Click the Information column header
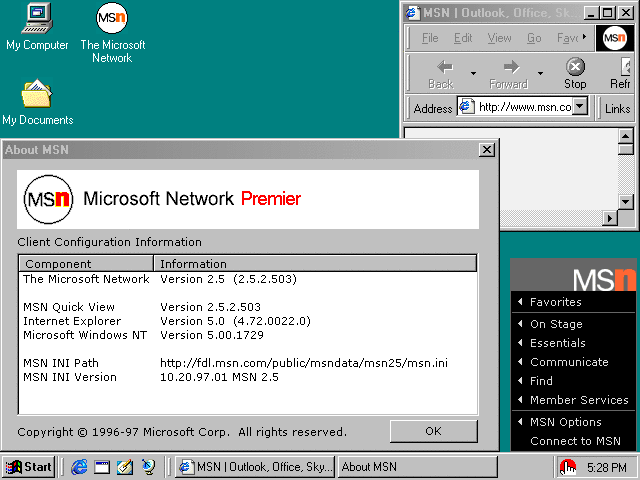Image resolution: width=640 pixels, height=480 pixels. pyautogui.click(x=315, y=264)
